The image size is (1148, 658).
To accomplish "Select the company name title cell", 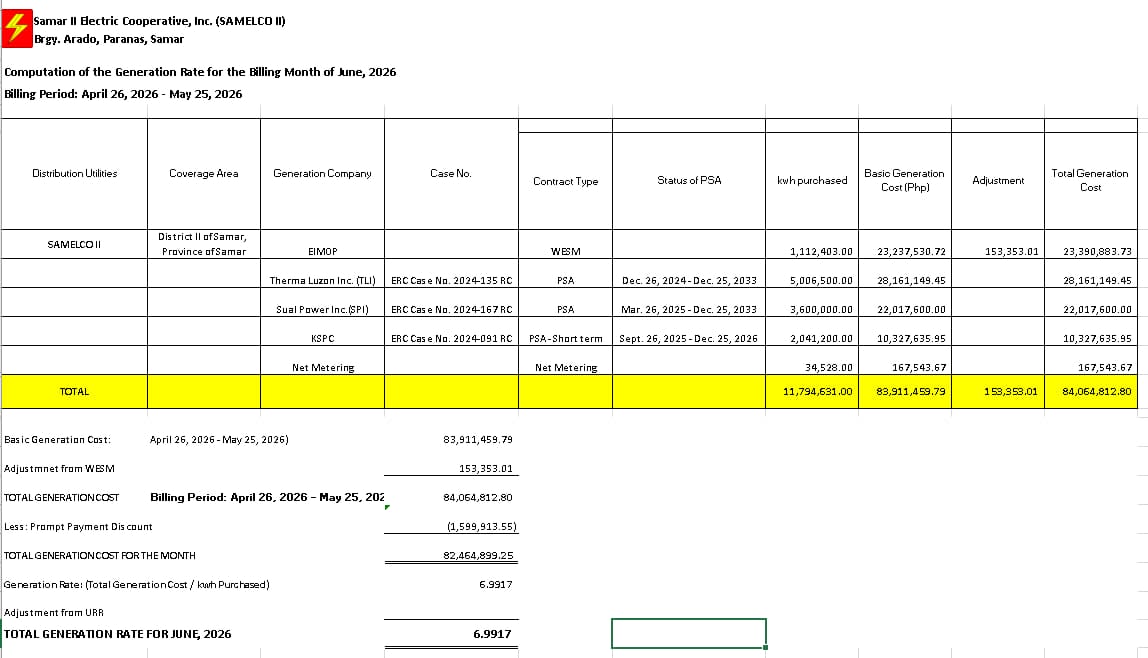I will 160,21.
